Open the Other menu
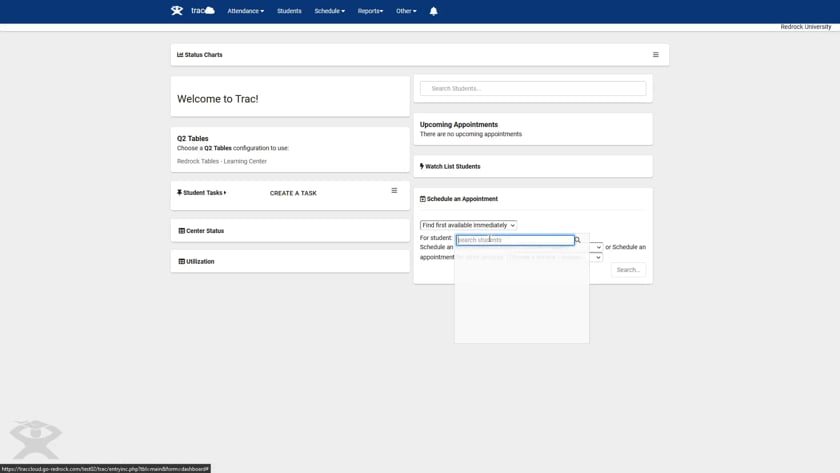The height and width of the screenshot is (473, 840). 406,11
